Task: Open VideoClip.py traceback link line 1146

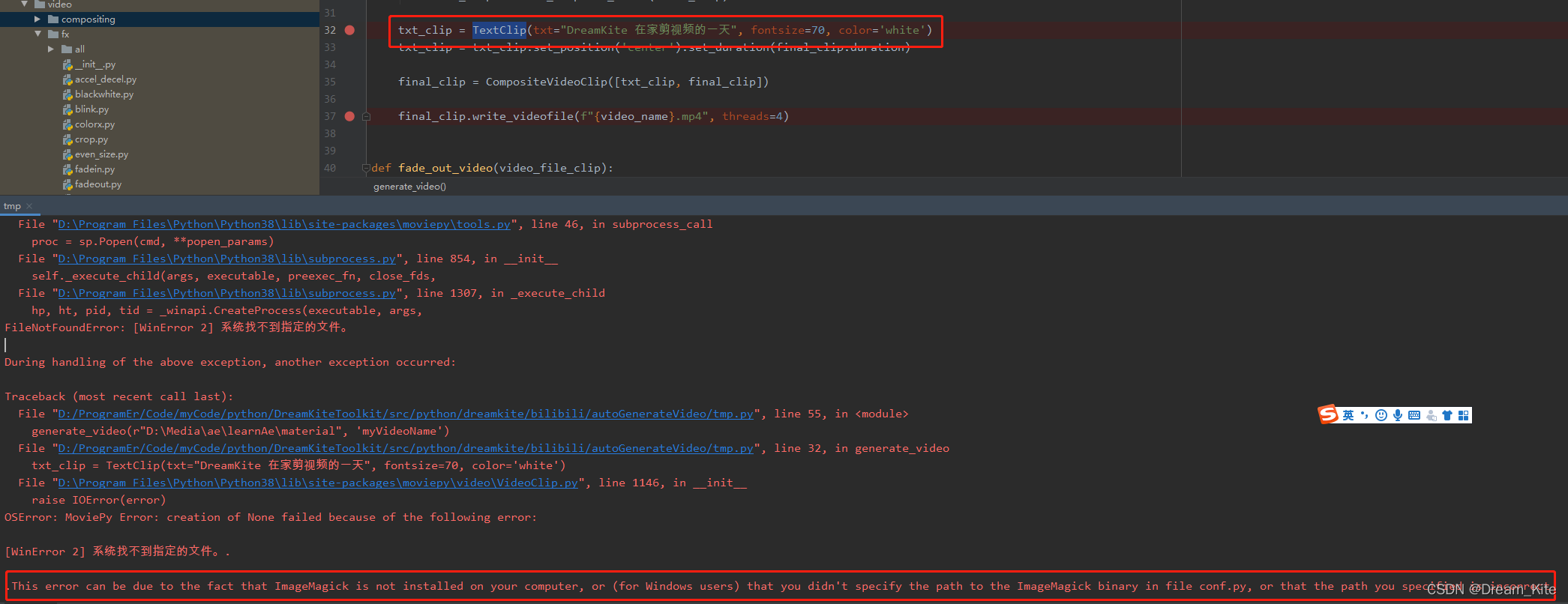Action: point(318,483)
